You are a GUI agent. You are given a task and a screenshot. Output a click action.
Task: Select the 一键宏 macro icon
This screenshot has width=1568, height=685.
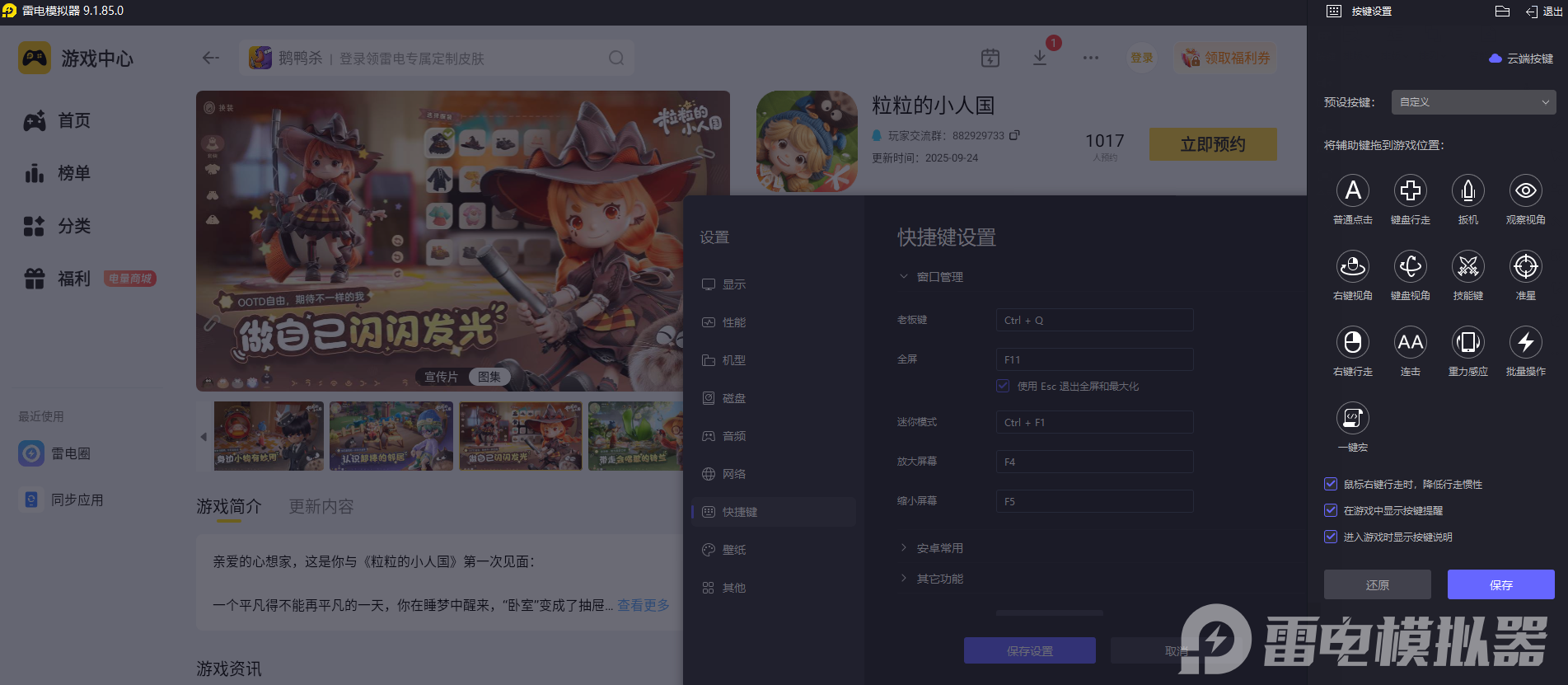point(1352,418)
